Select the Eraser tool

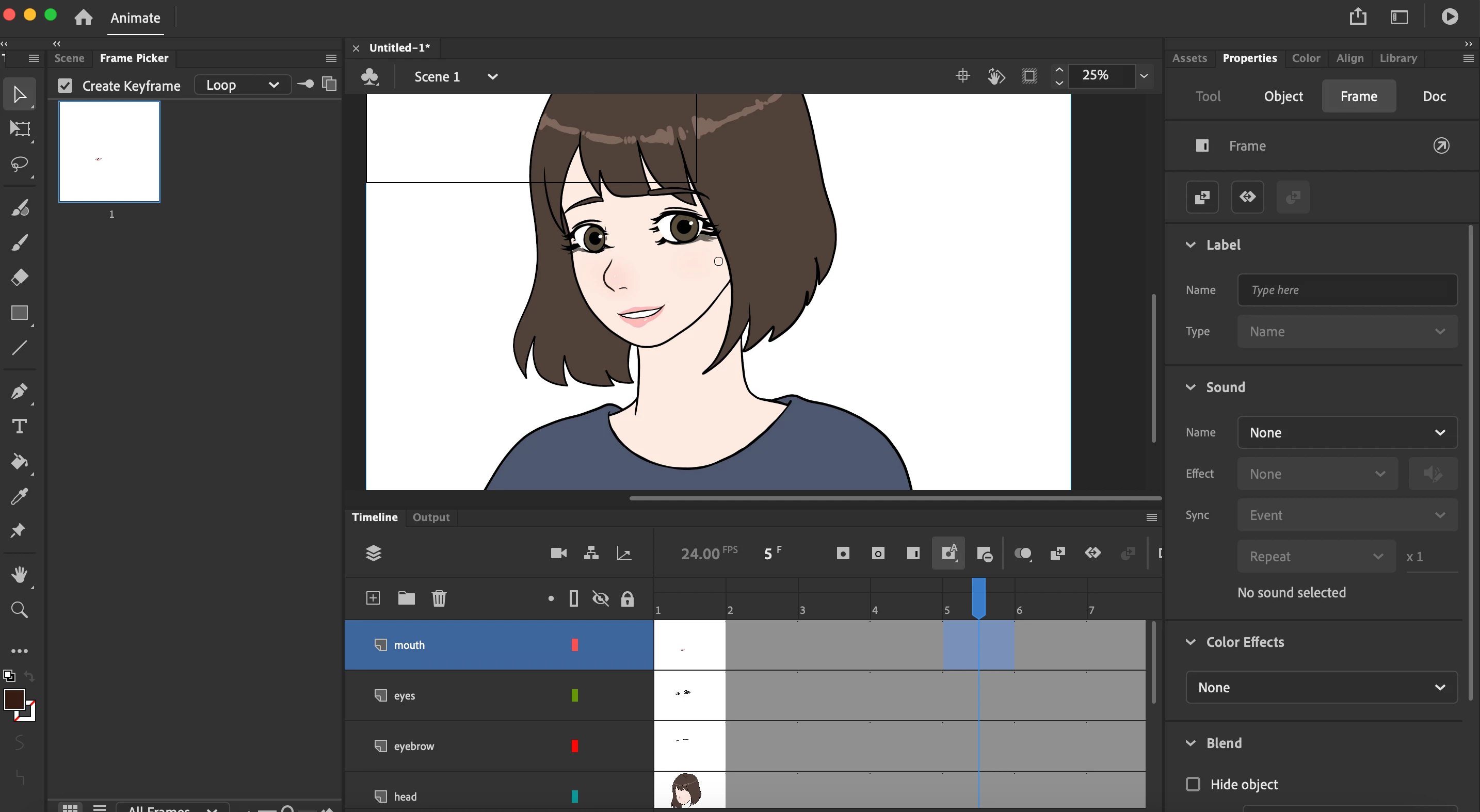coord(20,278)
